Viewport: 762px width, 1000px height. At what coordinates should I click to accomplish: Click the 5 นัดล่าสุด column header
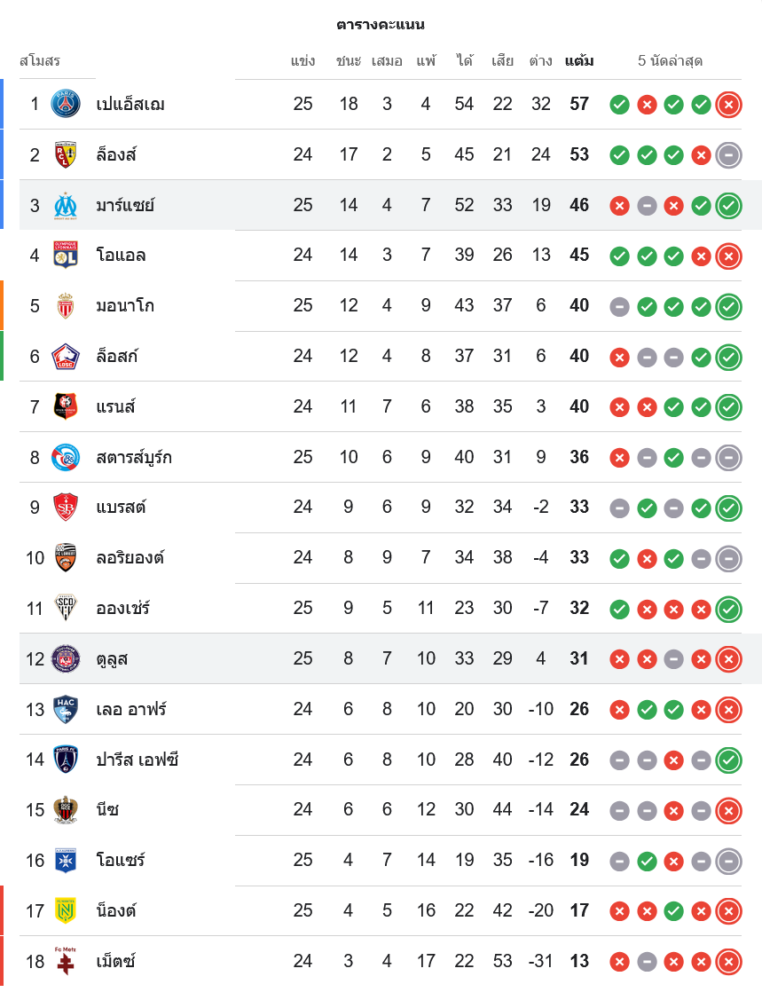tap(670, 61)
